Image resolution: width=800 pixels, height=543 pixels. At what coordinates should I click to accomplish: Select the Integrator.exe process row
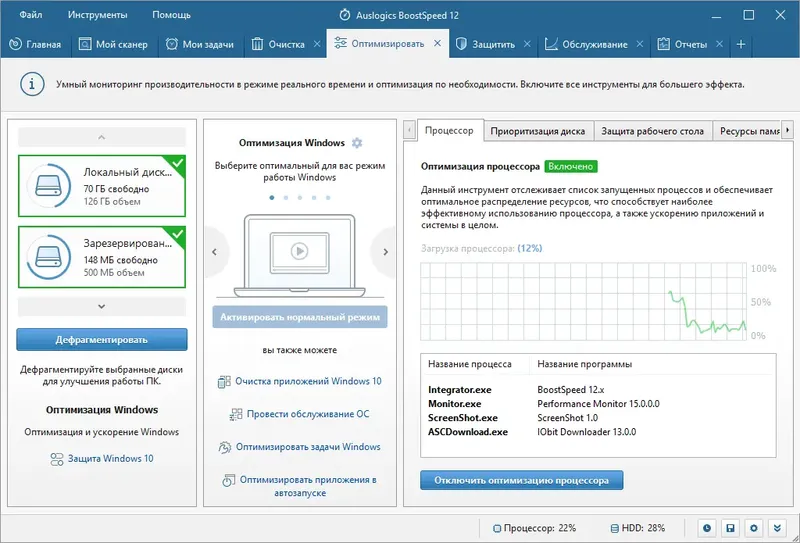(x=598, y=390)
